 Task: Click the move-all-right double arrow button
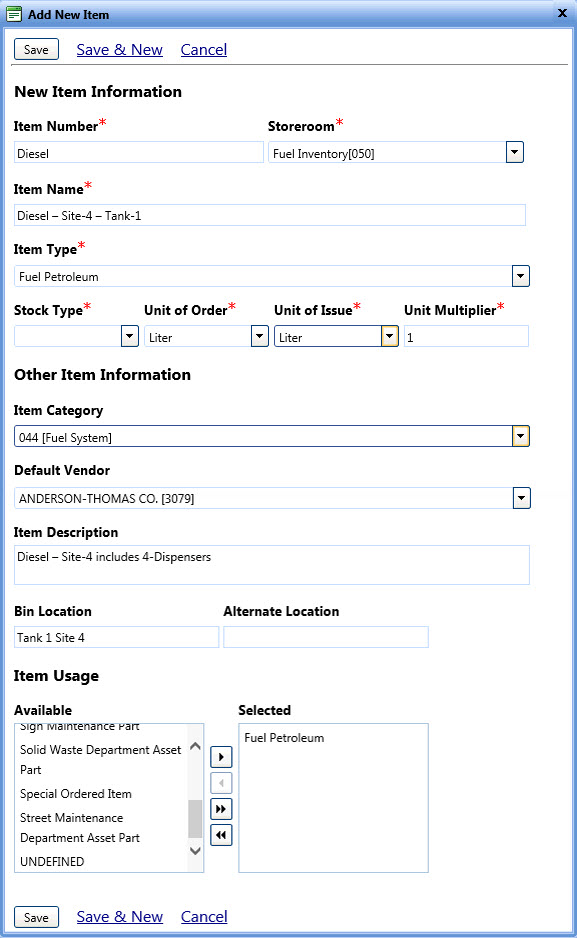pyautogui.click(x=221, y=809)
